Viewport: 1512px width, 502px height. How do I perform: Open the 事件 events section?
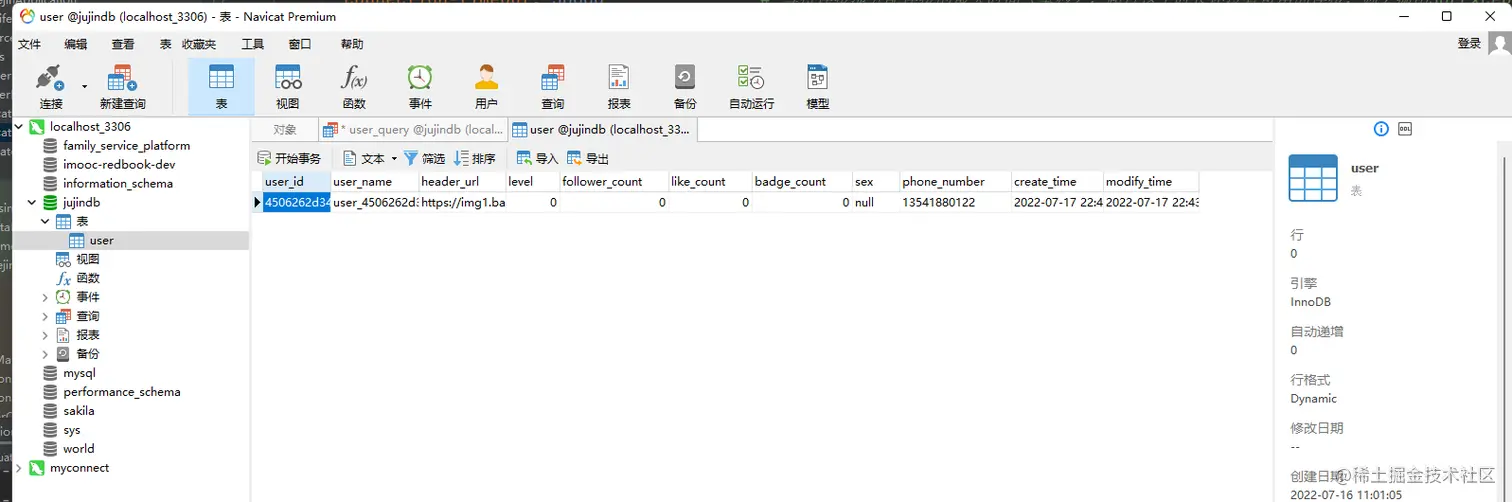coord(420,87)
